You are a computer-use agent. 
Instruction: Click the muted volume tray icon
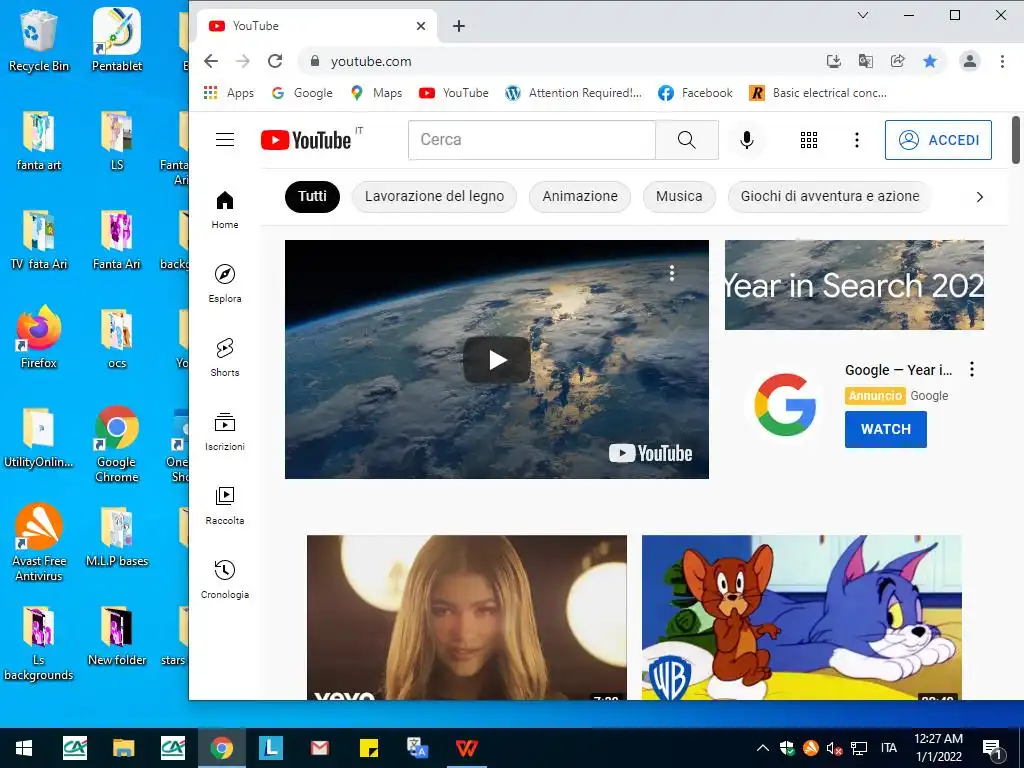pos(834,748)
